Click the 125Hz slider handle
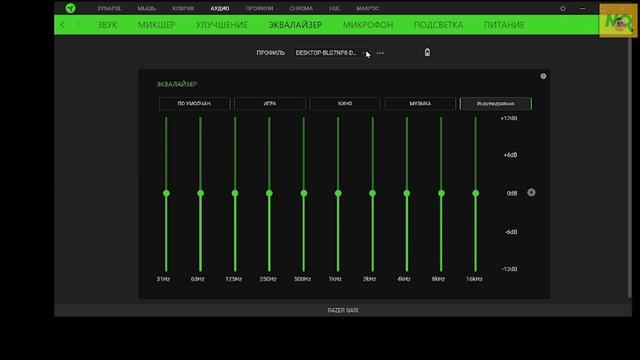Viewport: 640px width, 360px height. click(x=235, y=193)
